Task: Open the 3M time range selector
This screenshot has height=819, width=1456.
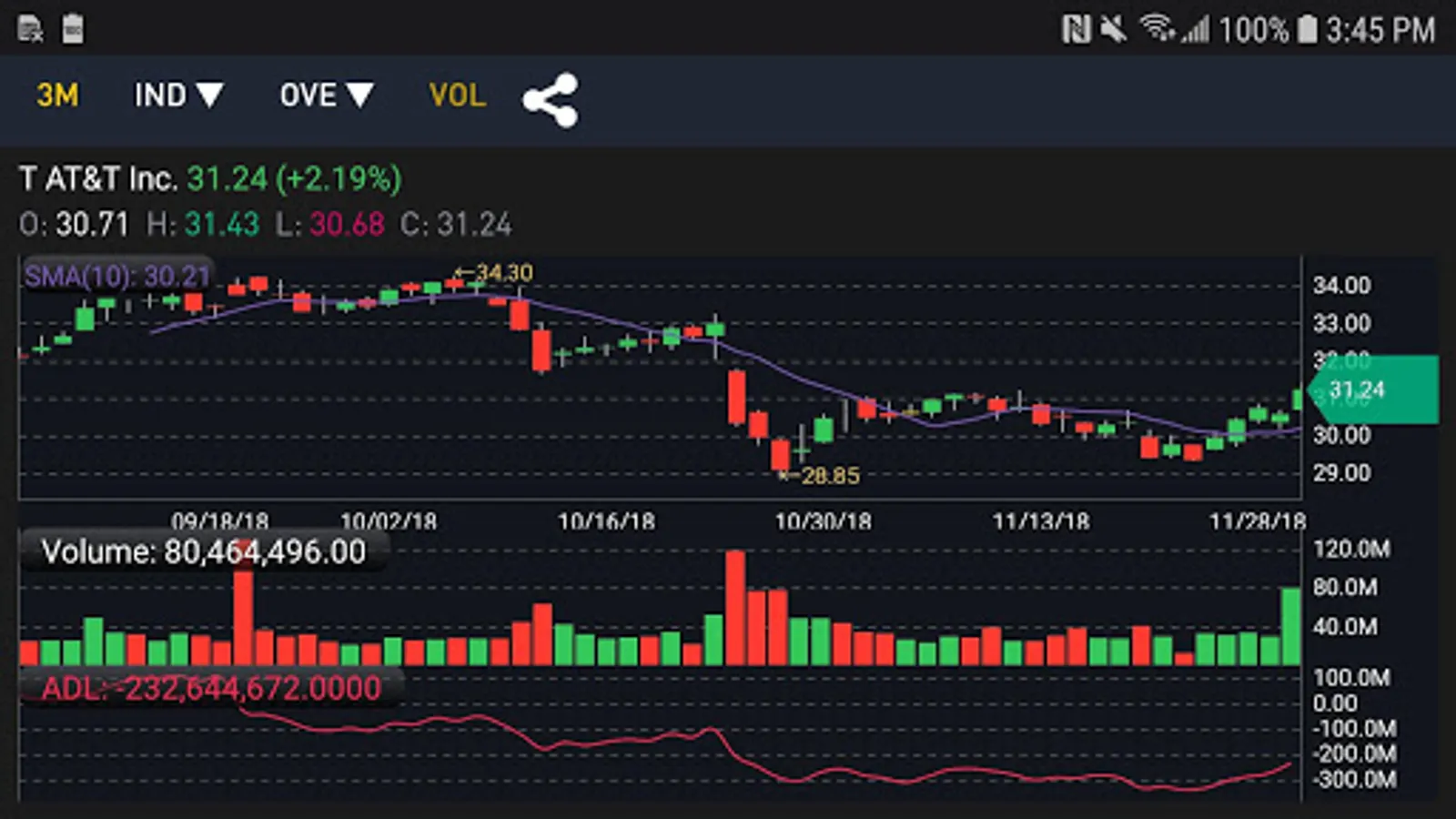Action: (x=57, y=96)
